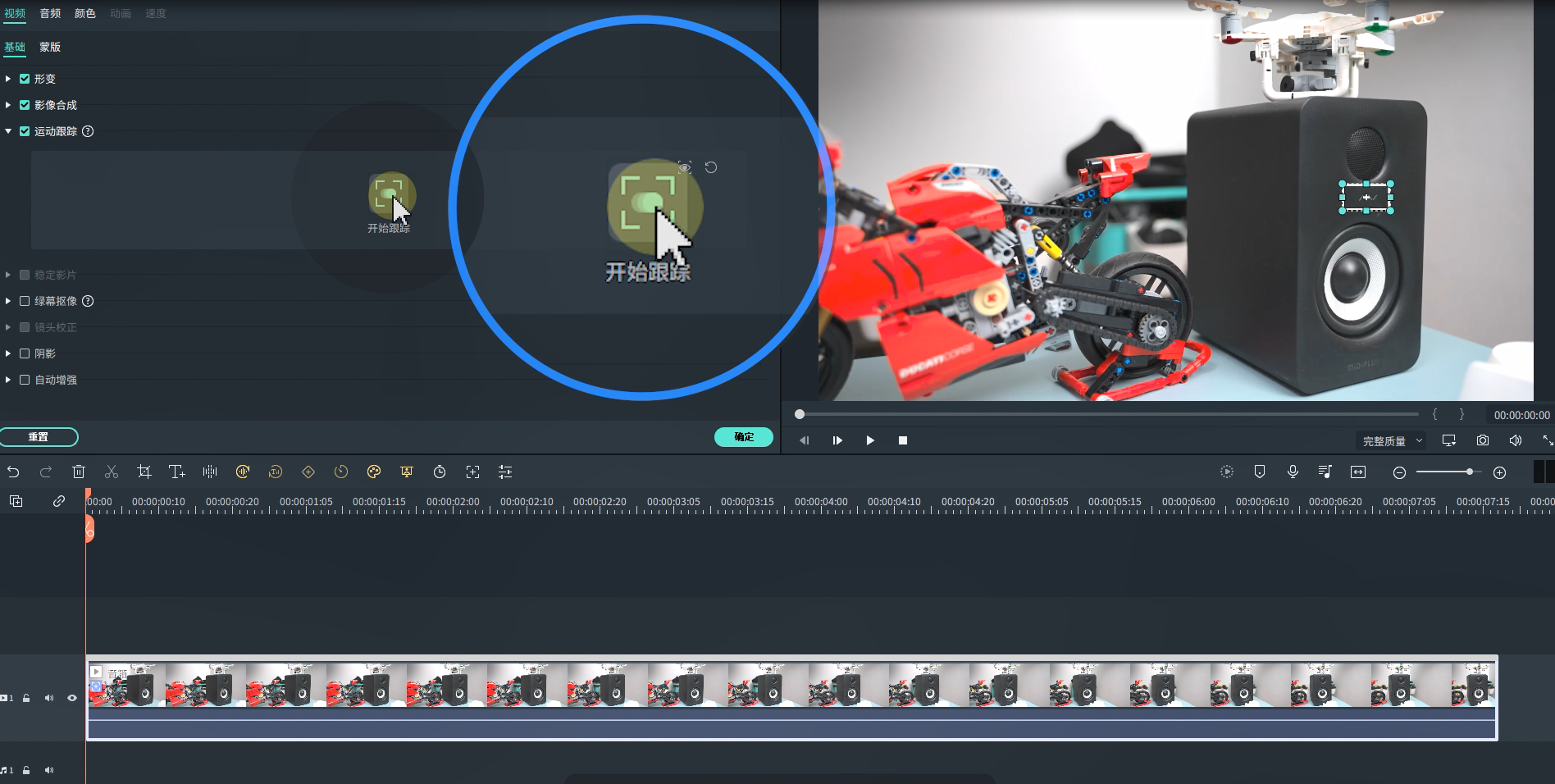Open the adjust sliders edit icon
The height and width of the screenshot is (784, 1555).
pyautogui.click(x=505, y=472)
